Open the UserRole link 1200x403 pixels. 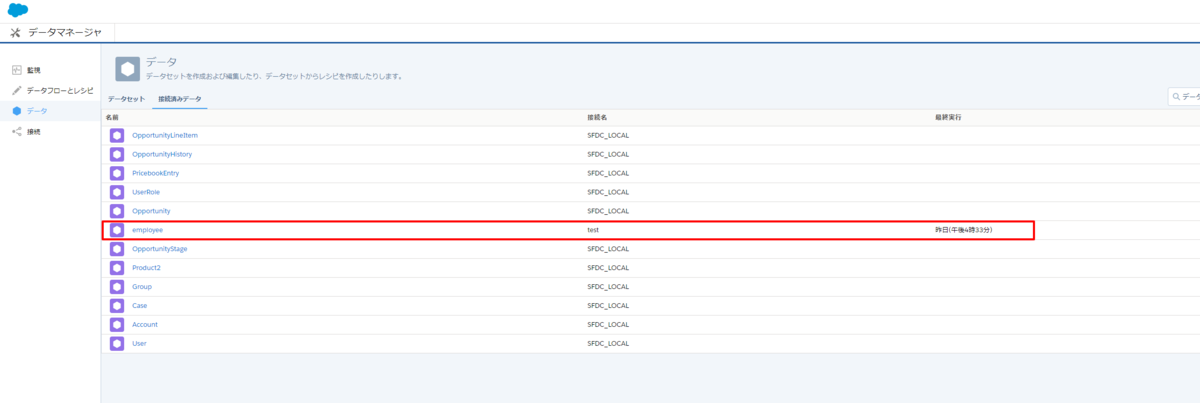click(x=146, y=192)
